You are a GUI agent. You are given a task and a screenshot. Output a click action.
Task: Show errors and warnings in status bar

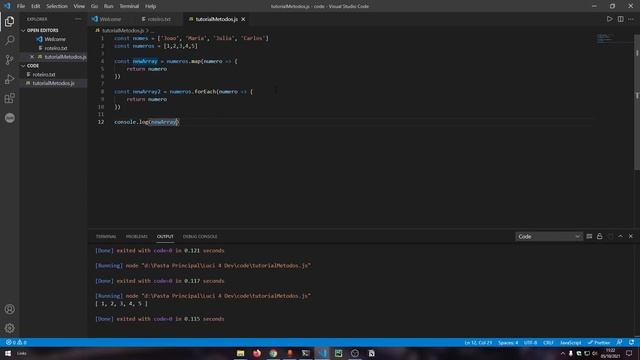tap(16, 342)
